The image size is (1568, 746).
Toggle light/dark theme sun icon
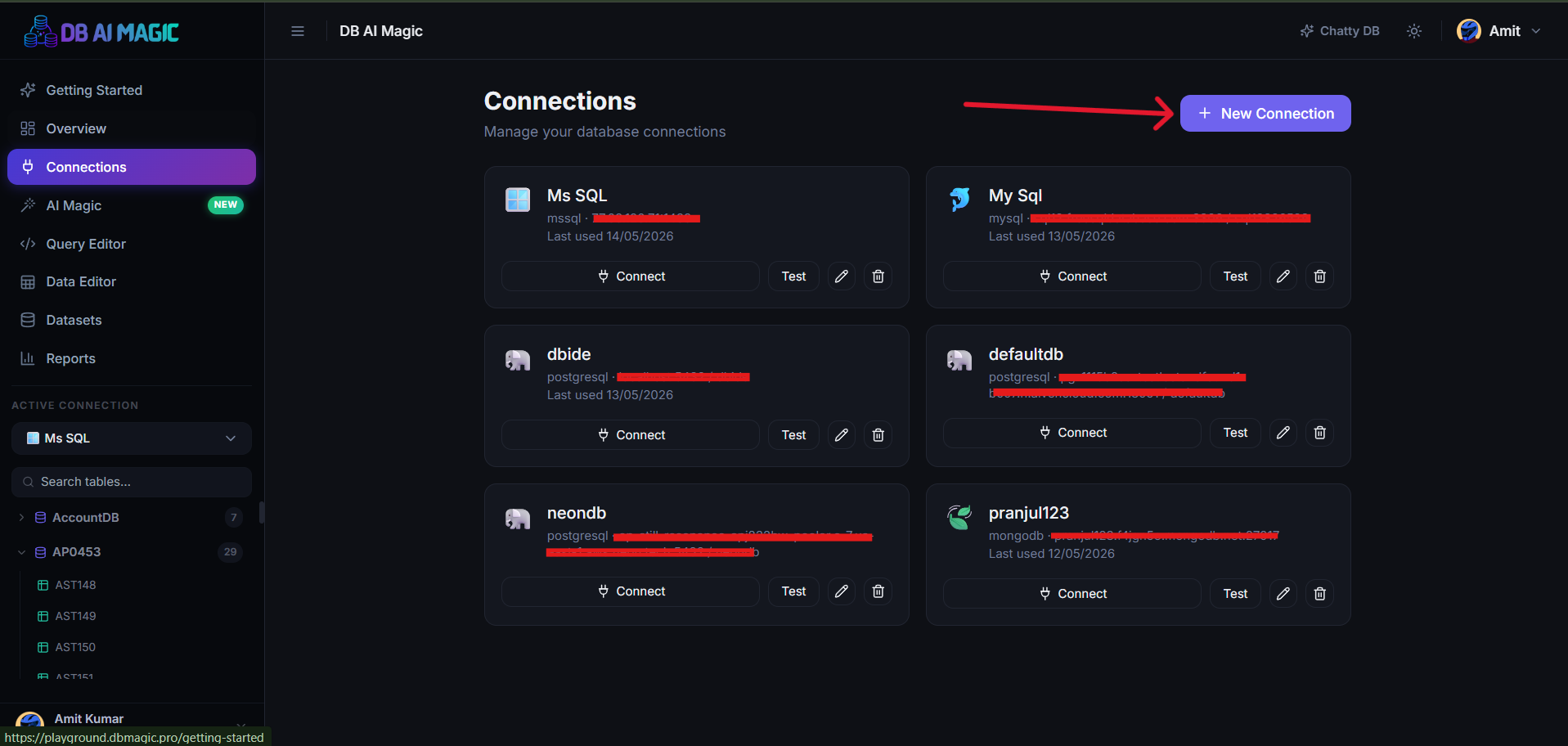click(1414, 31)
